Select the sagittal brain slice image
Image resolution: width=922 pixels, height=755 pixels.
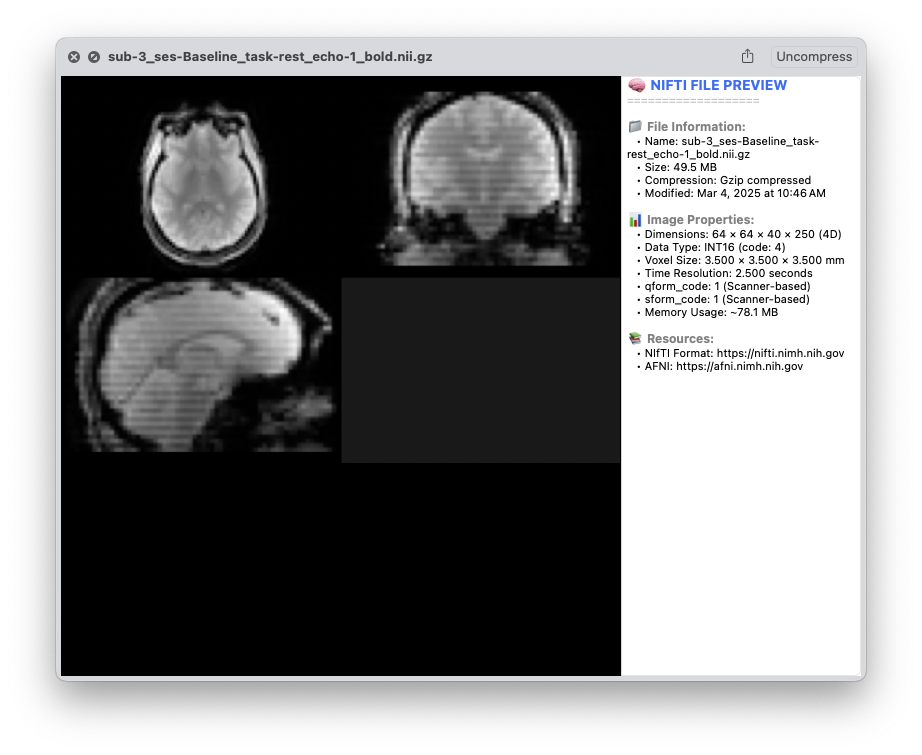(200, 366)
